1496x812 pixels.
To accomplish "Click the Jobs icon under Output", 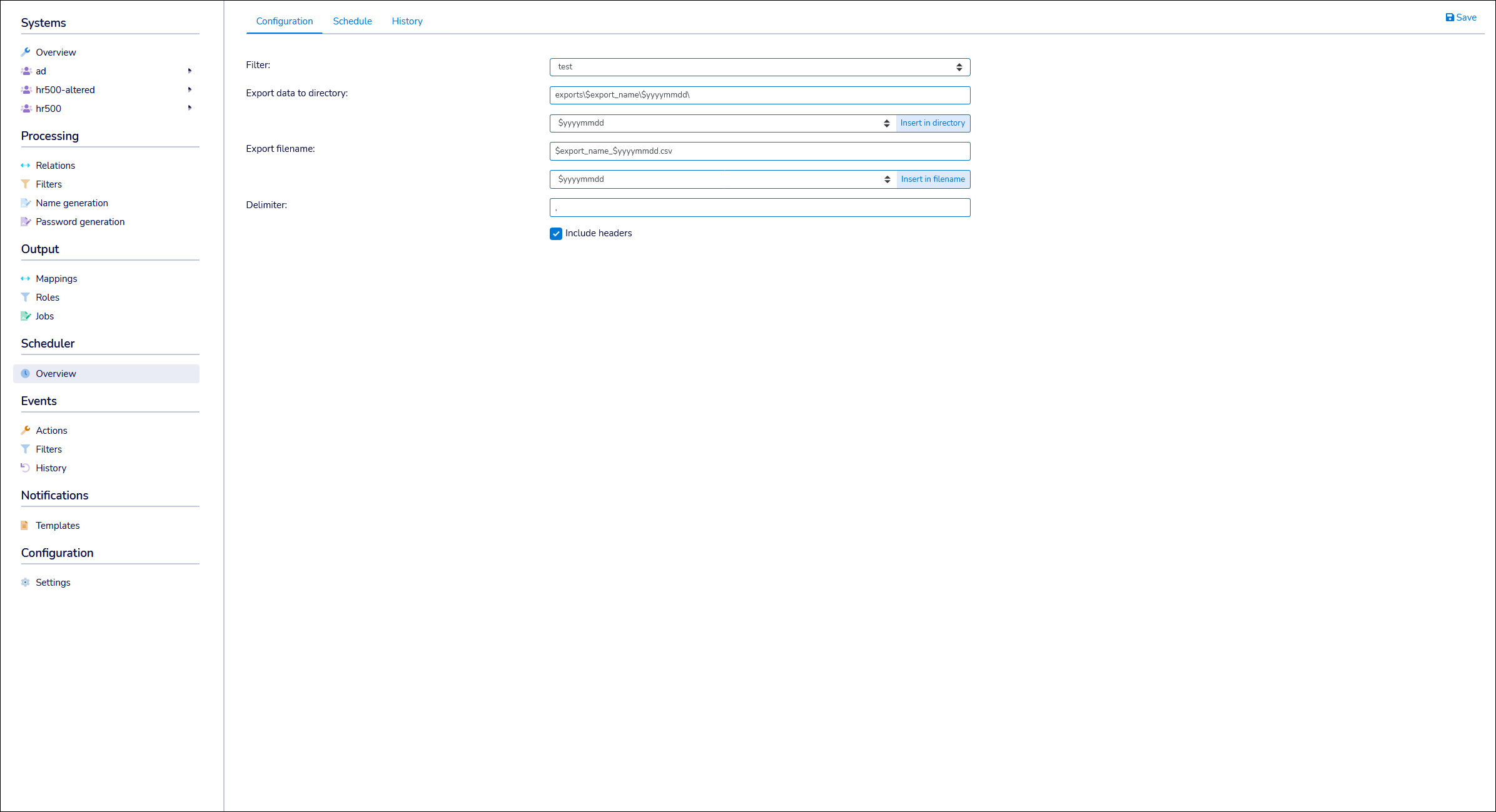I will click(x=26, y=316).
